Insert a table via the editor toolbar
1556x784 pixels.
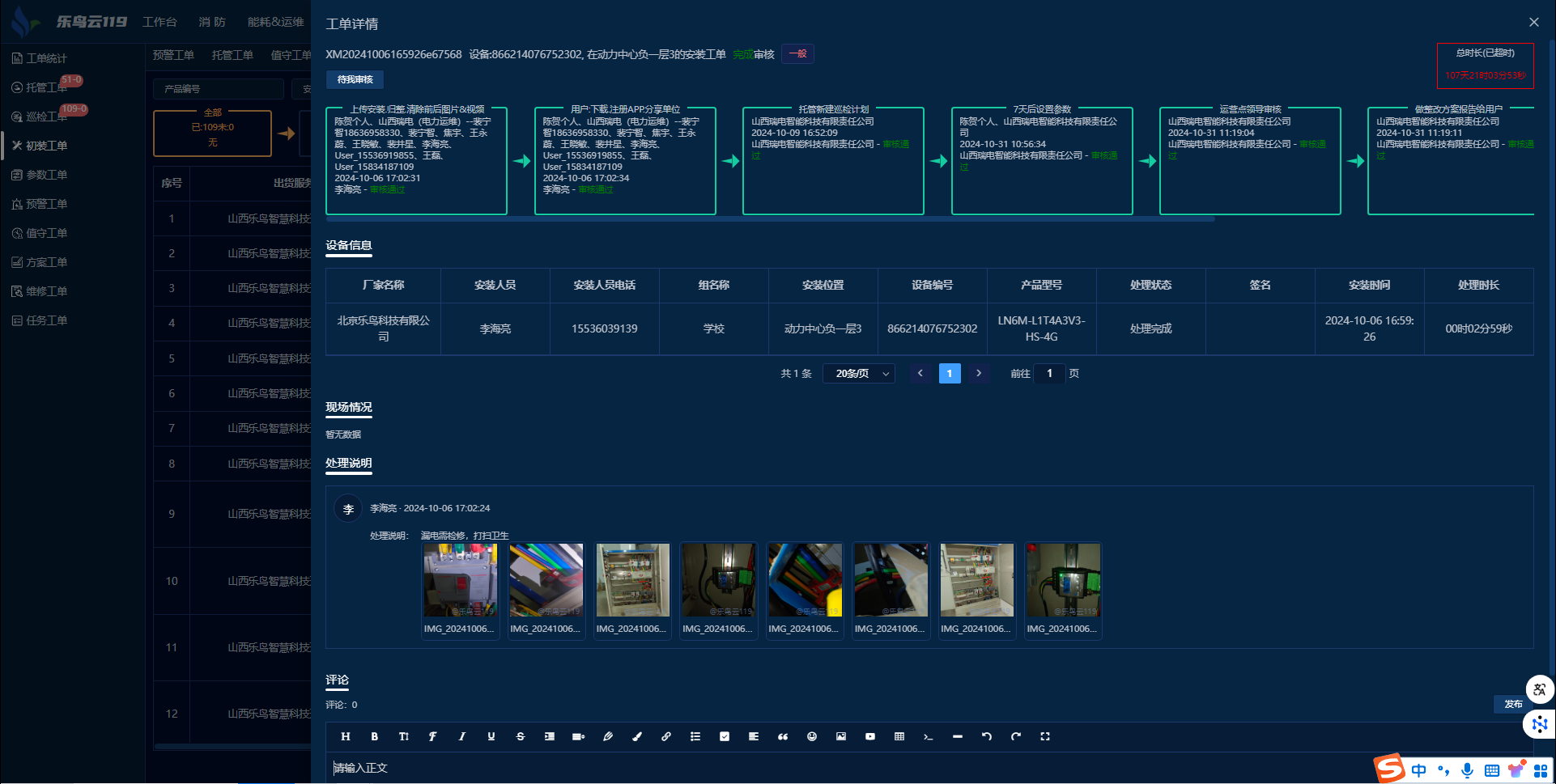[899, 736]
